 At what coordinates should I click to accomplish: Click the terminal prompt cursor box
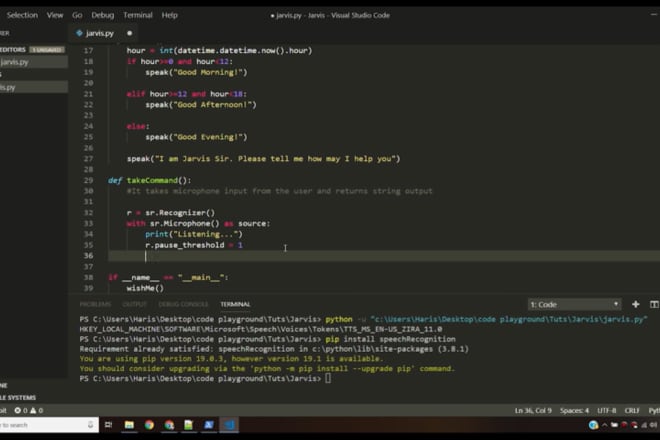click(328, 378)
